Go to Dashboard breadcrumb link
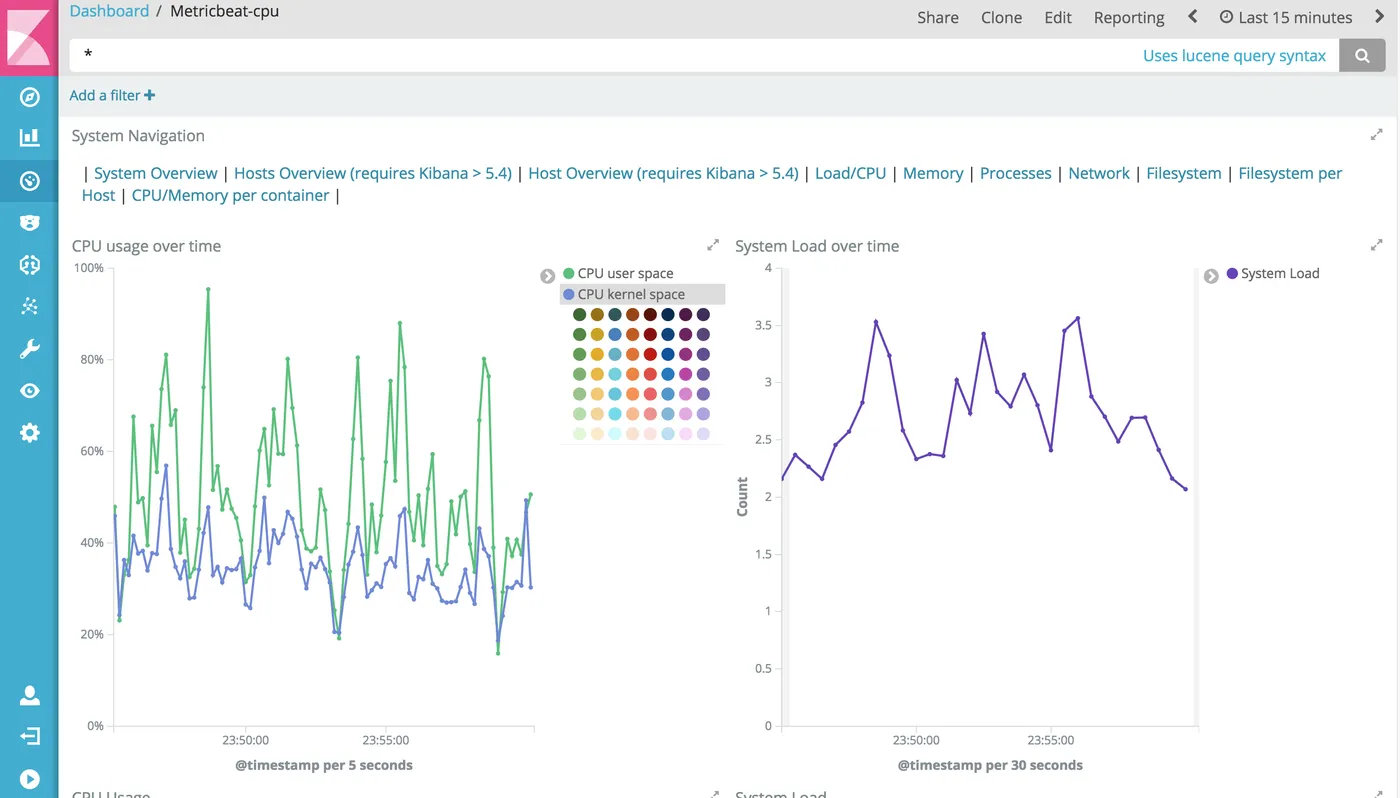Viewport: 1400px width, 798px height. (109, 11)
